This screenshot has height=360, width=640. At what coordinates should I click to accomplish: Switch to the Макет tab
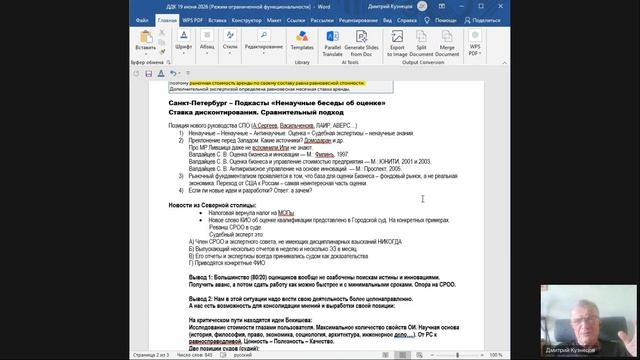tap(274, 20)
